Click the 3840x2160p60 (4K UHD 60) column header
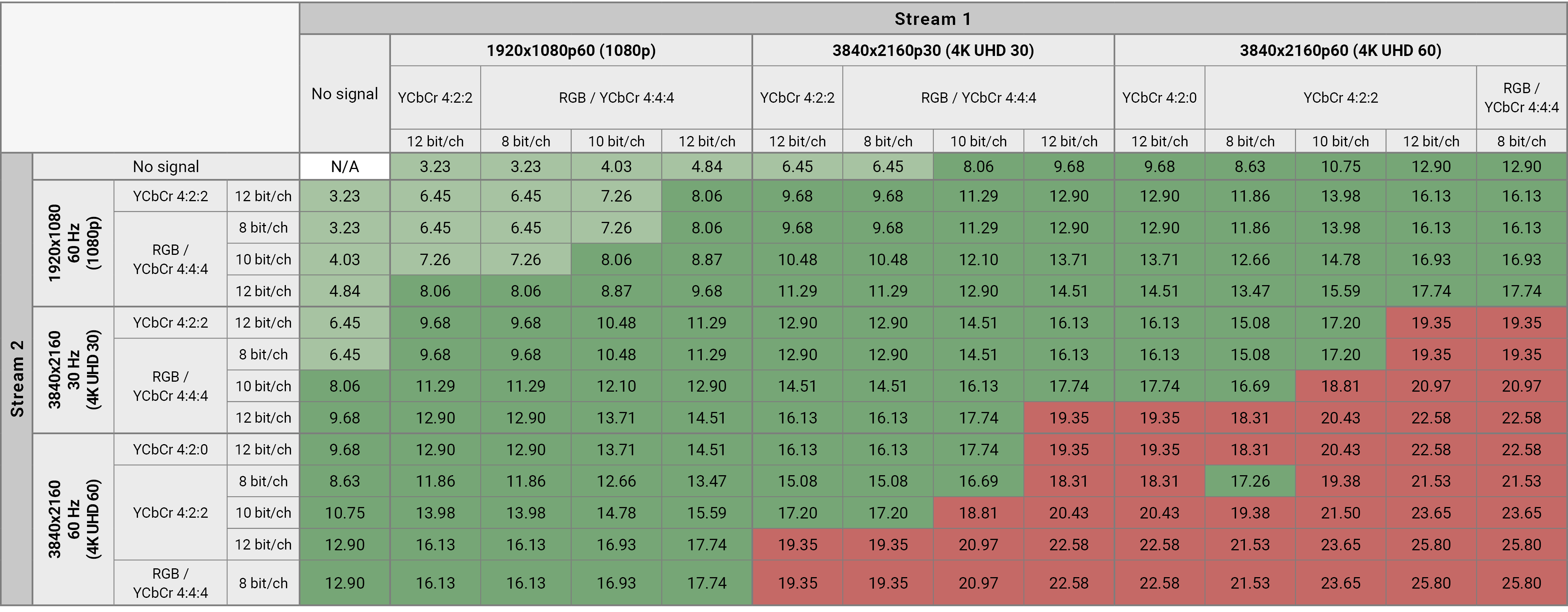 point(1340,51)
